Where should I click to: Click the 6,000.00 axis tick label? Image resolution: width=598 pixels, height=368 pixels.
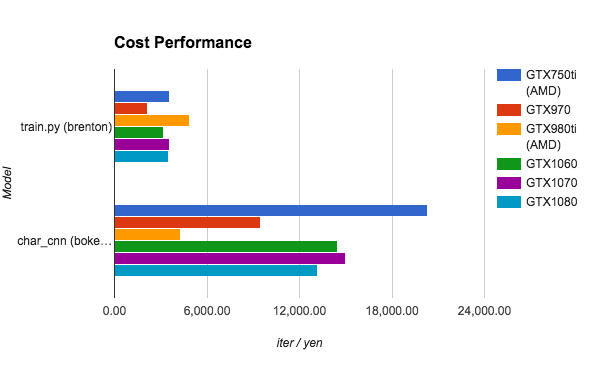[x=207, y=311]
